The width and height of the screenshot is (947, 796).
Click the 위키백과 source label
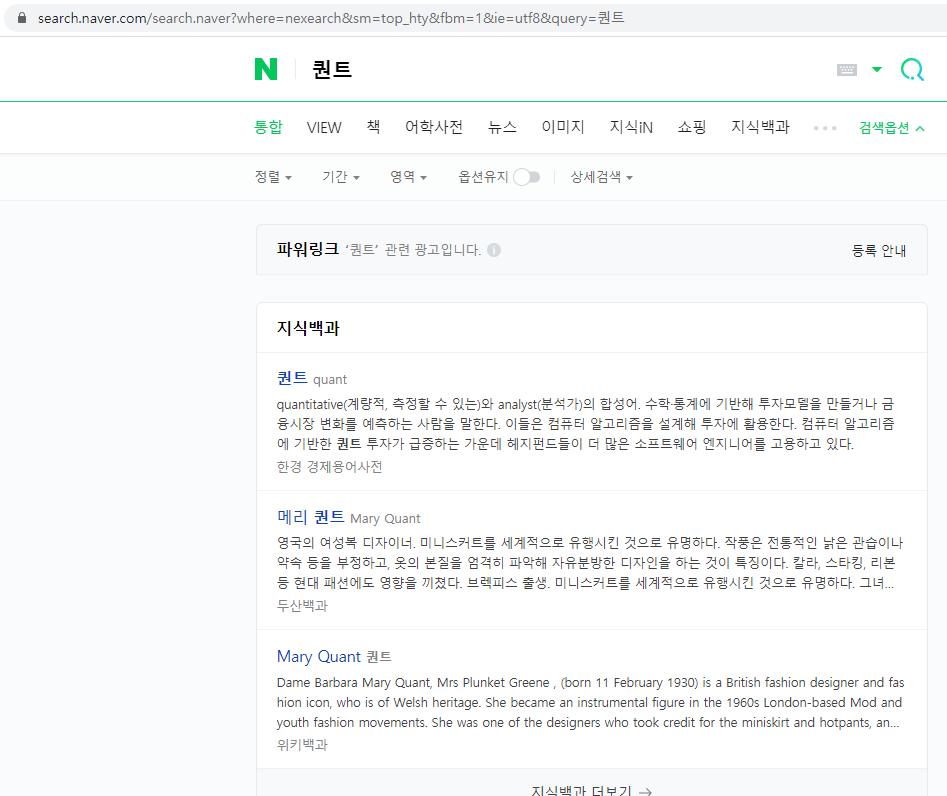pos(302,745)
